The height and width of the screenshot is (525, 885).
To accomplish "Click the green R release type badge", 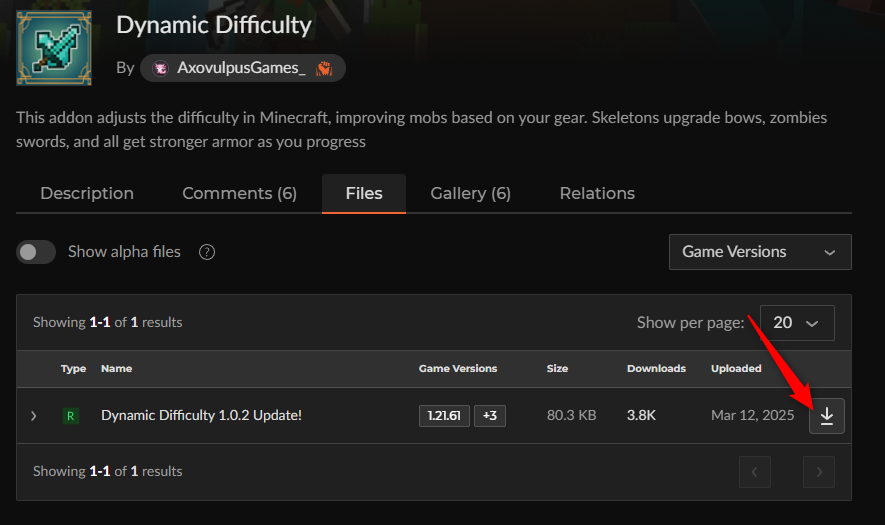I will [x=71, y=416].
